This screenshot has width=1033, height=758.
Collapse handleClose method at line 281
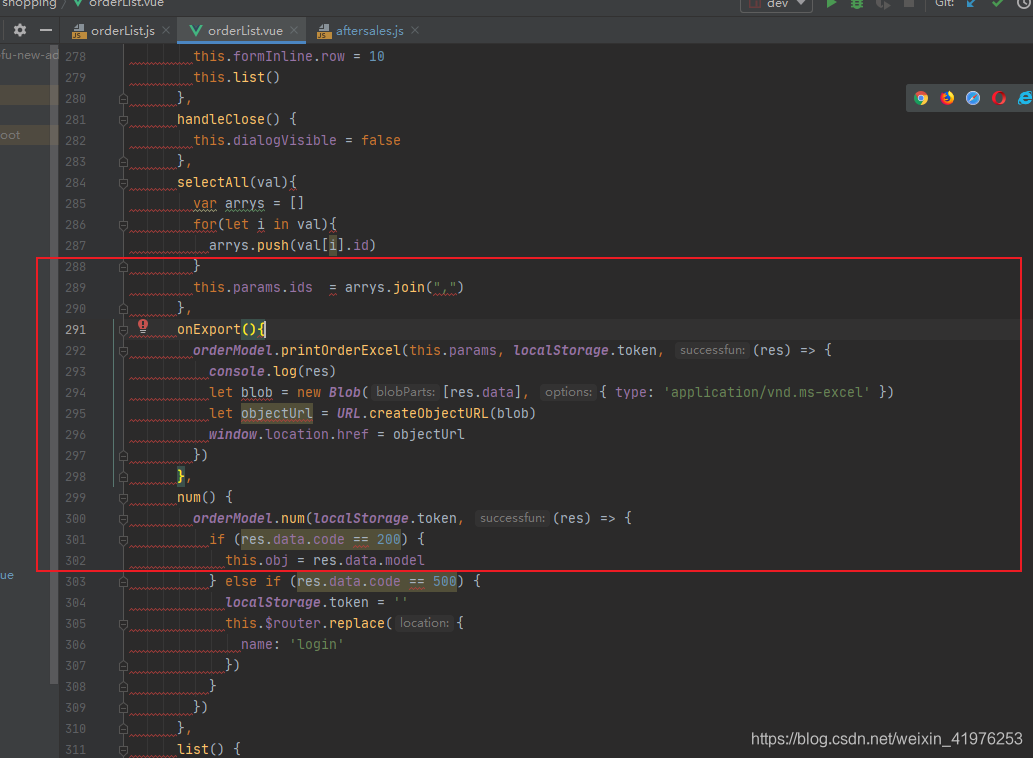(x=123, y=120)
